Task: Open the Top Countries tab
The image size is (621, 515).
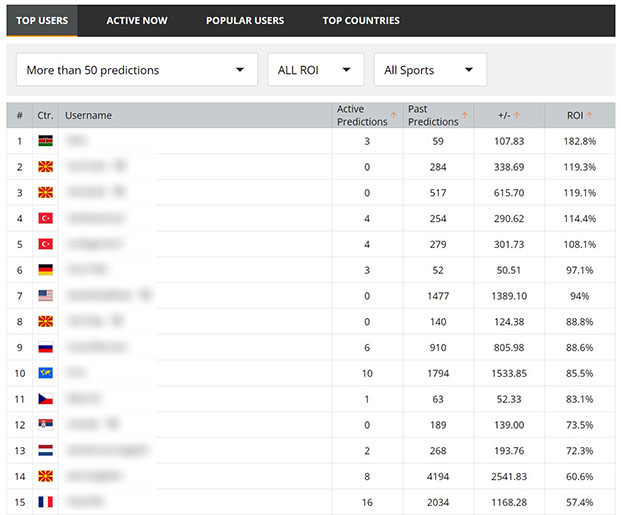Action: point(361,21)
